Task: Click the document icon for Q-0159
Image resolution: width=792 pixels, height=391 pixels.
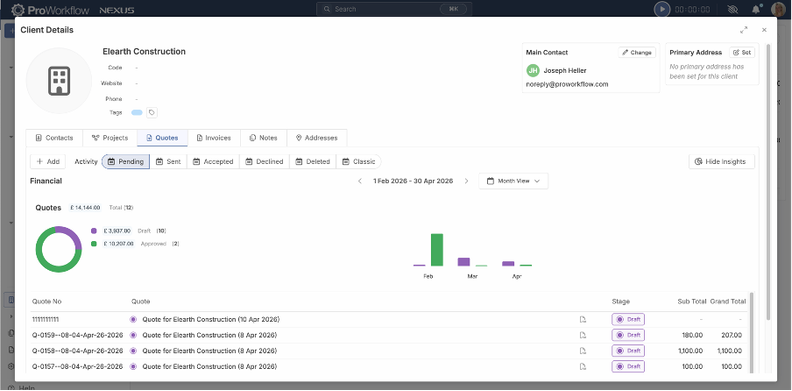Action: point(583,335)
